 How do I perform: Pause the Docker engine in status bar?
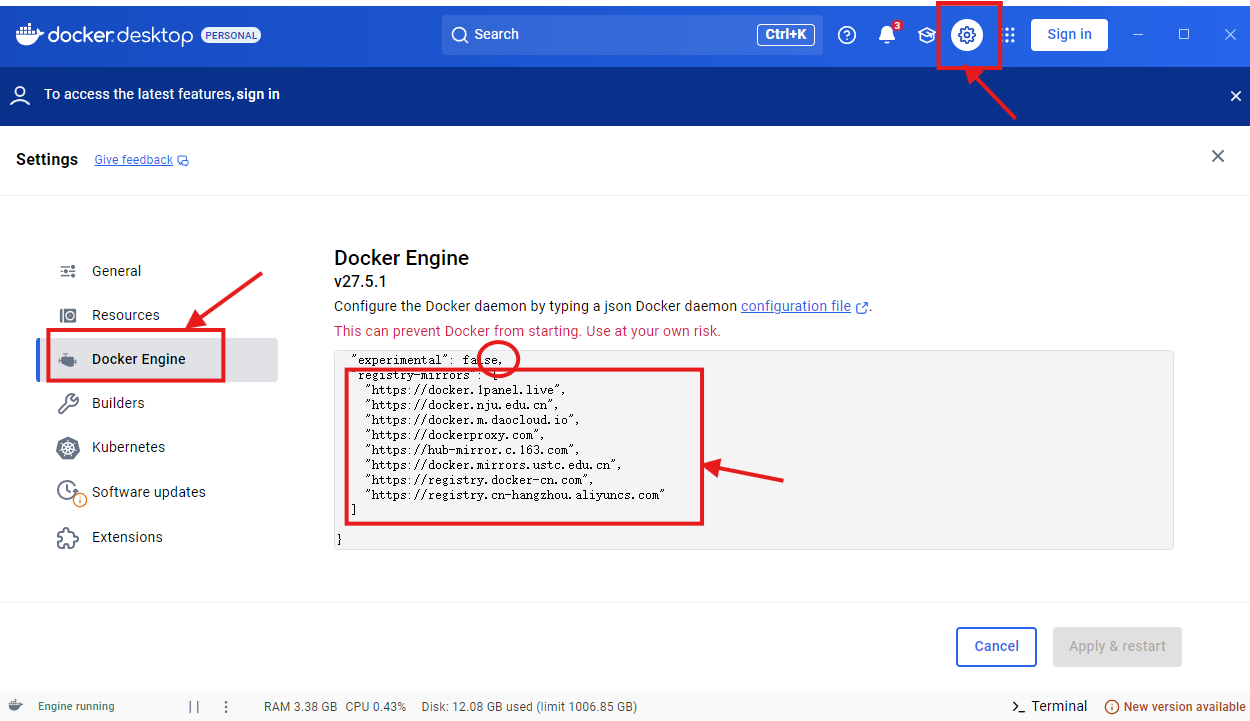click(194, 707)
